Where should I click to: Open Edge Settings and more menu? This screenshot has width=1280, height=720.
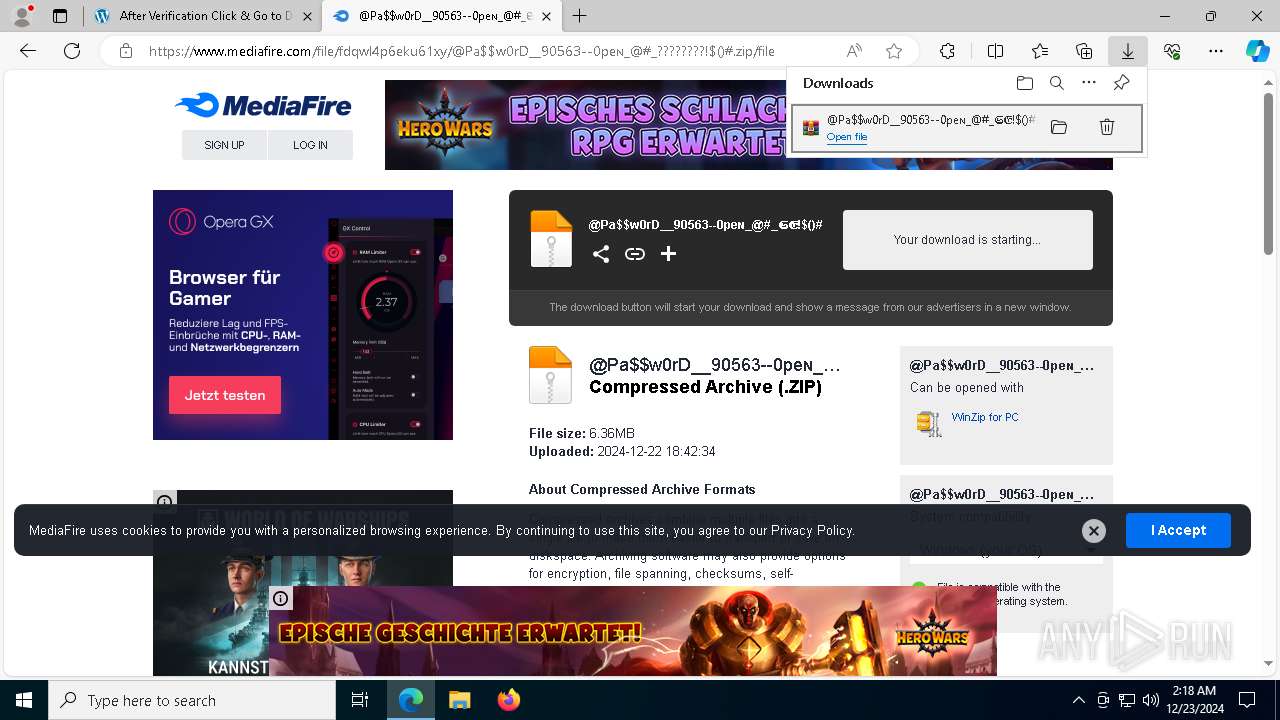(1216, 51)
